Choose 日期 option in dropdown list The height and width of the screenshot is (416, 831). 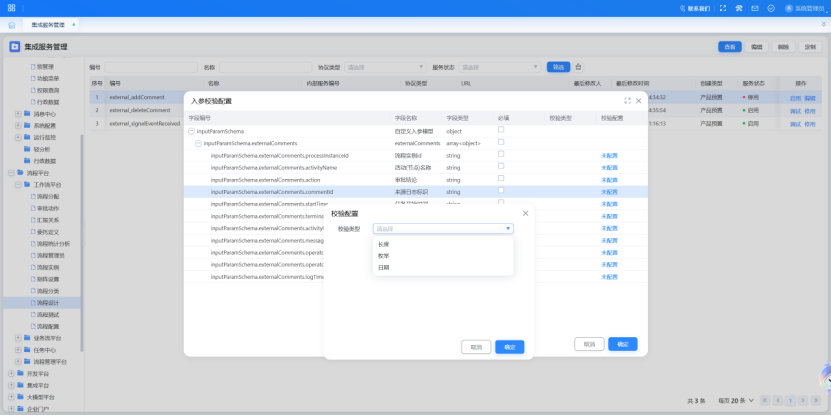384,267
